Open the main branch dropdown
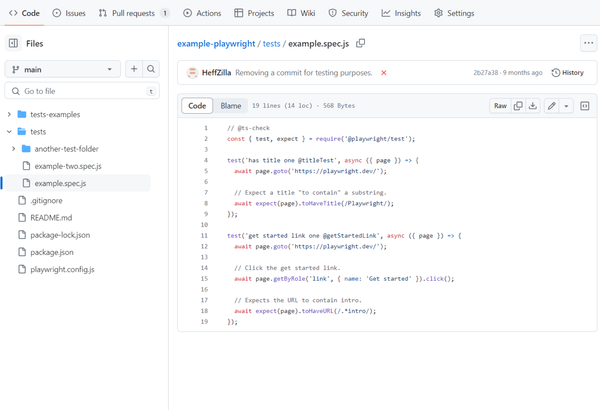600x410 pixels. 63,69
